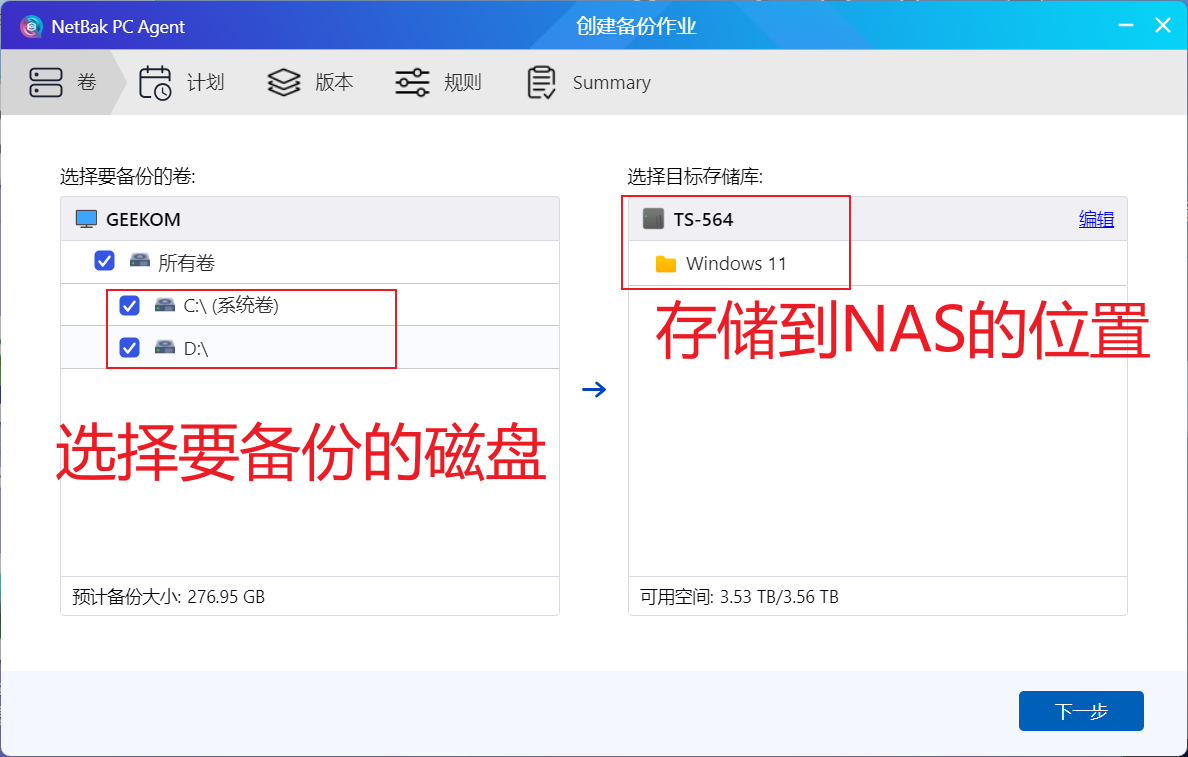The width and height of the screenshot is (1188, 757).
Task: Open the 编辑 edit link for TS-564
Action: (1096, 218)
